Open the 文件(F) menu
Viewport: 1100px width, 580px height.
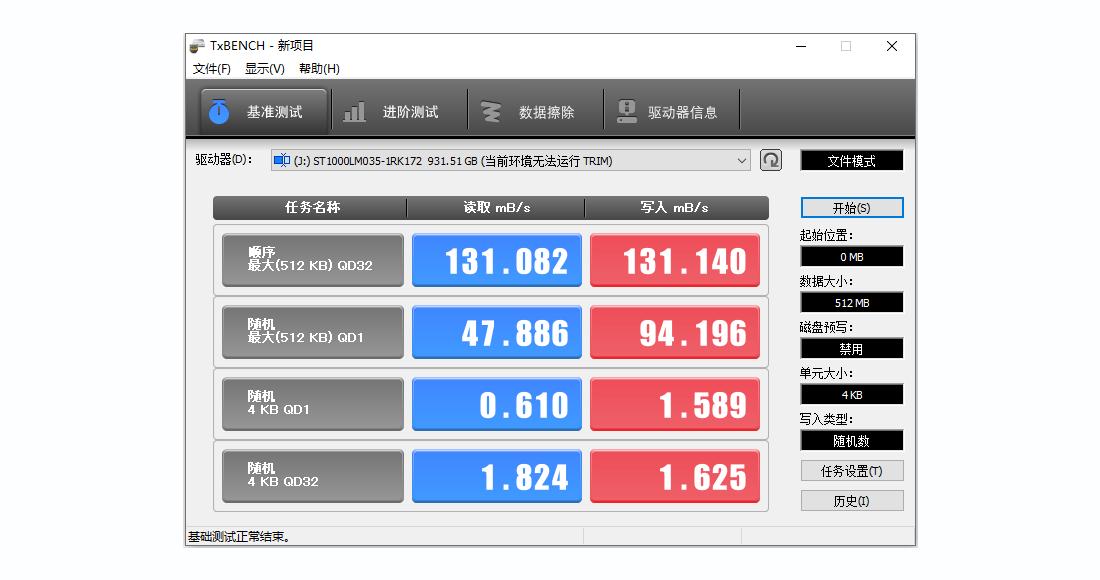tap(210, 68)
